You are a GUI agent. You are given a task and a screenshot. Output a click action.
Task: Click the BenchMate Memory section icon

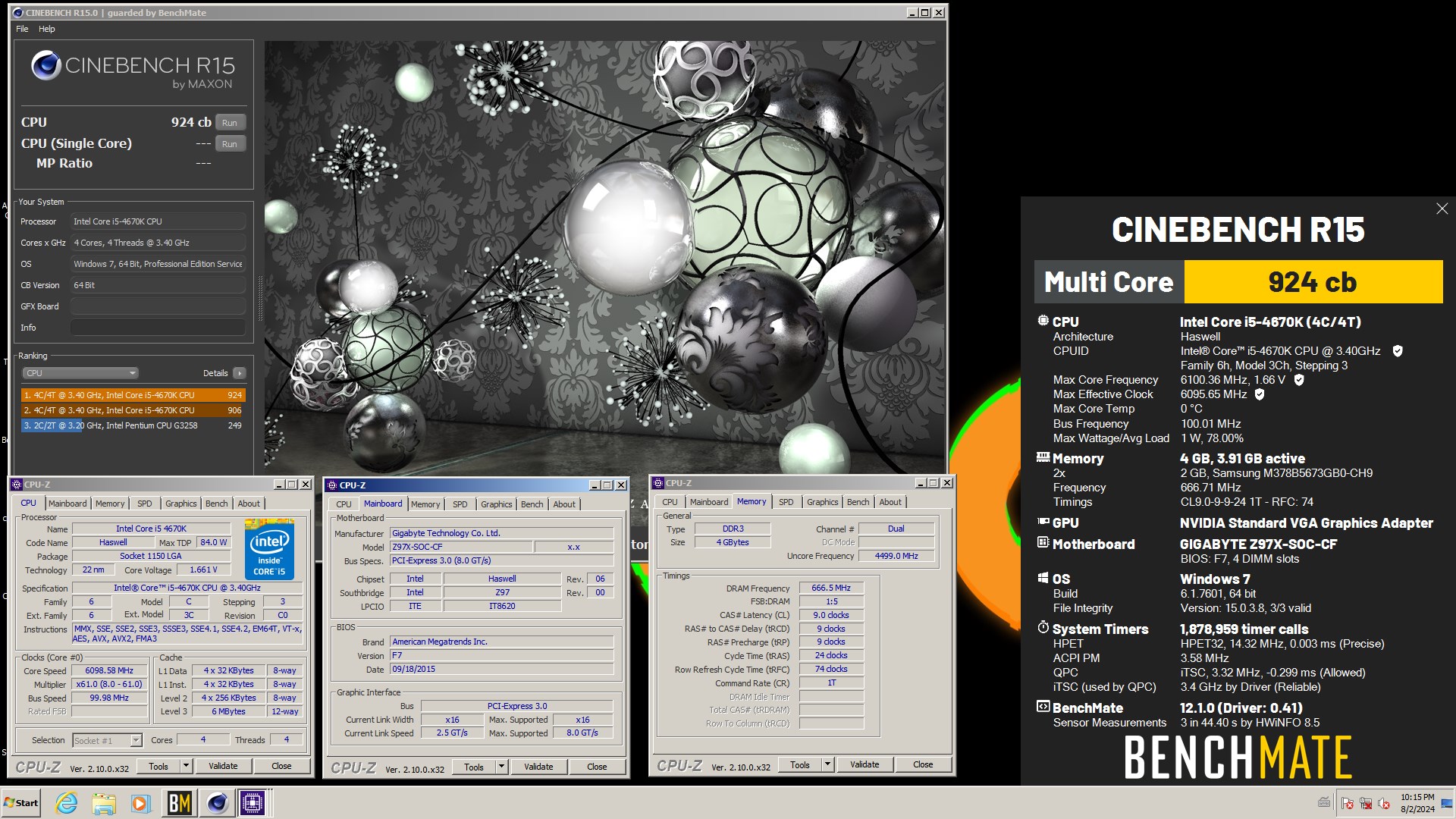[x=1043, y=457]
